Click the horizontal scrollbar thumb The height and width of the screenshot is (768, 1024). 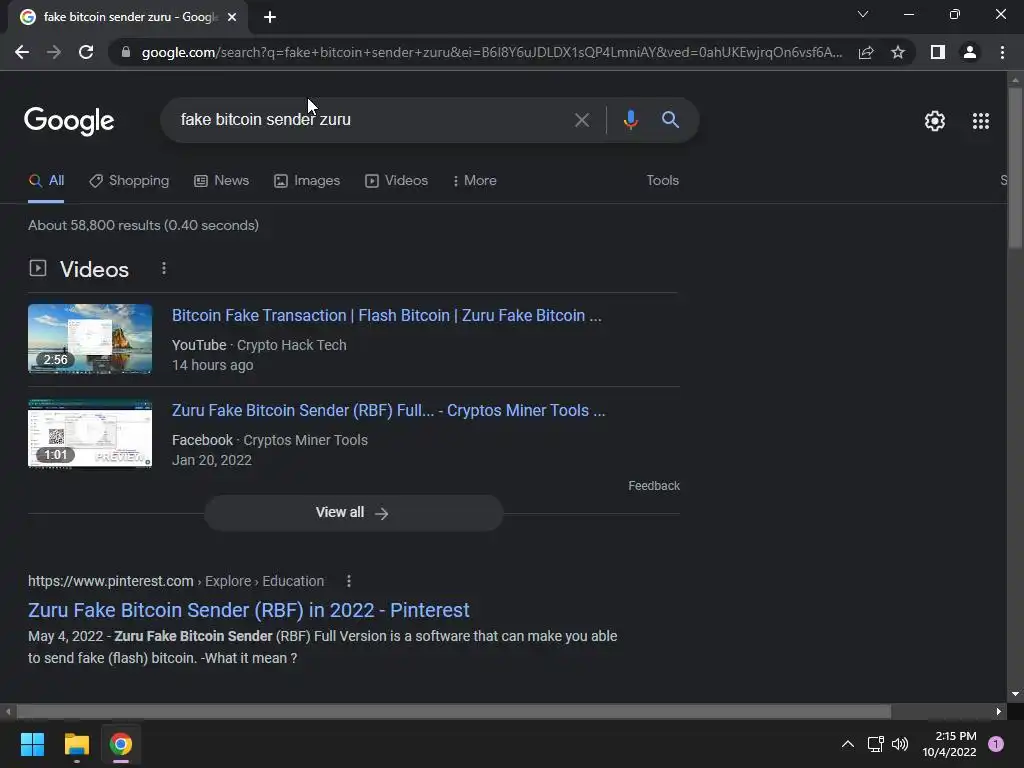coord(453,711)
